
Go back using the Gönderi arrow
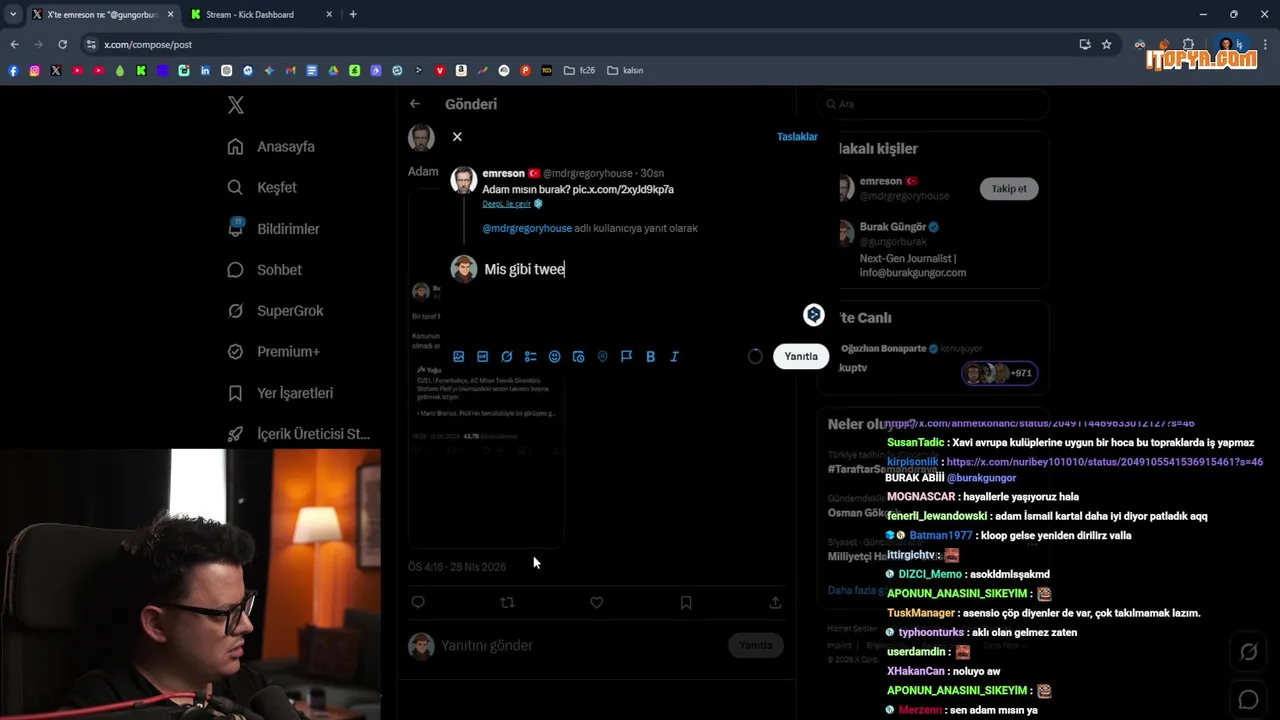click(x=415, y=104)
